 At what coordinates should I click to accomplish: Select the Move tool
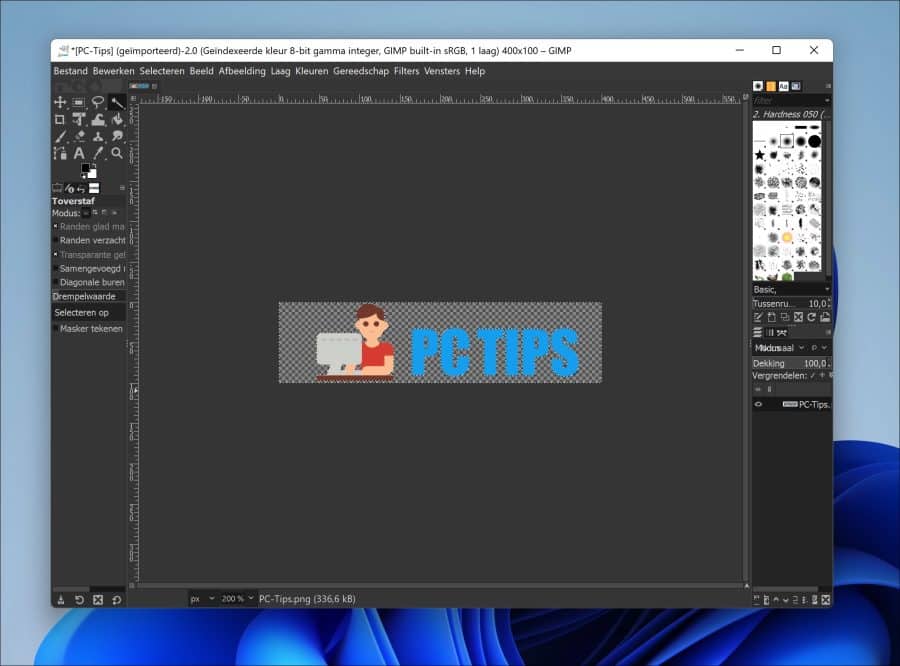coord(60,102)
